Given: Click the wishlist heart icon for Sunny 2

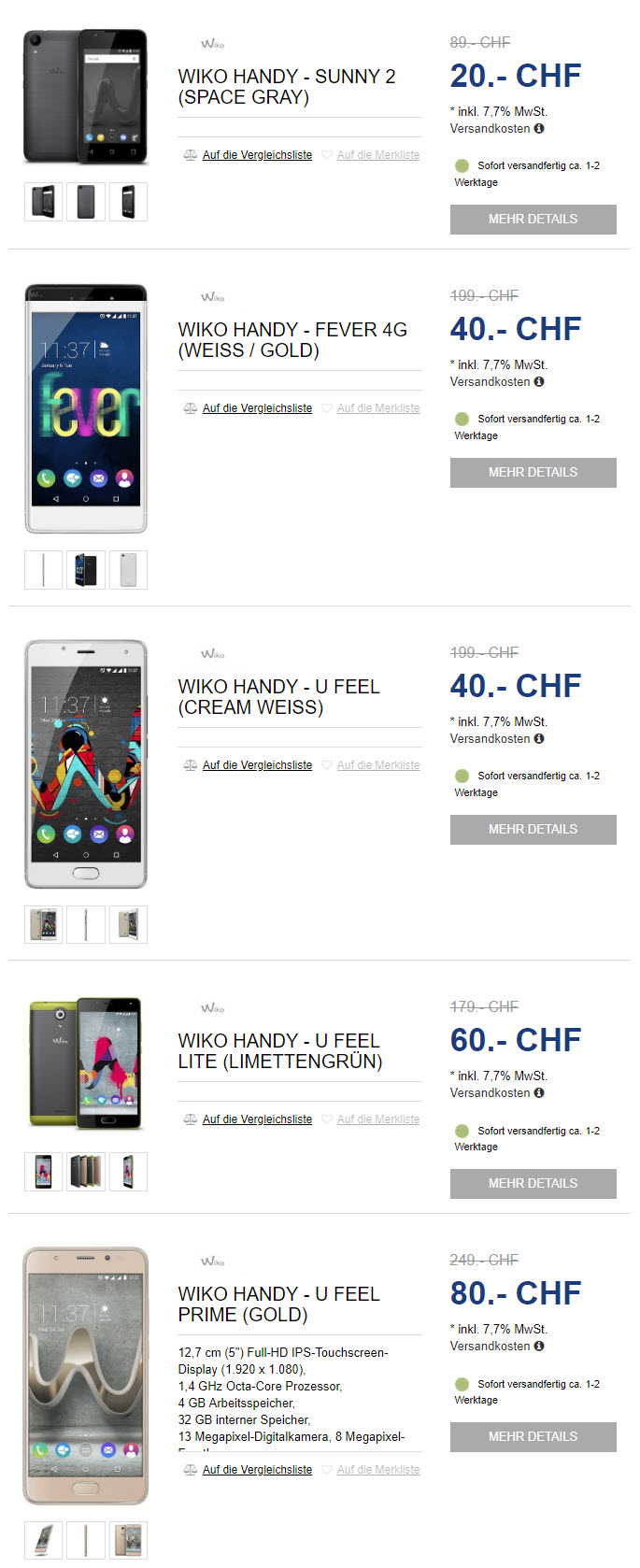Looking at the screenshot, I should 327,155.
